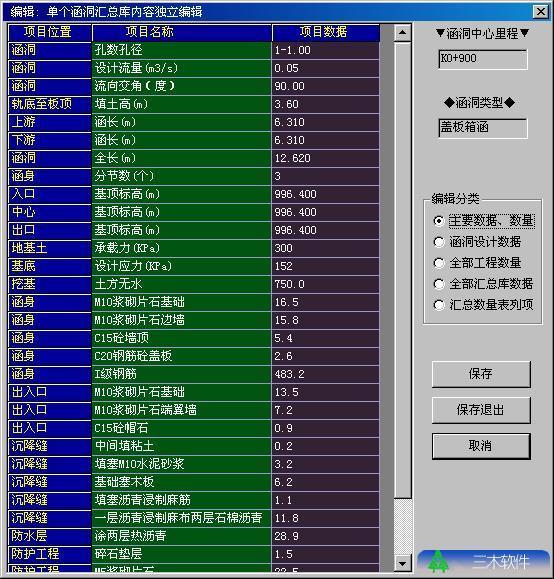This screenshot has width=554, height=579.
Task: Click the 保存 button
Action: pos(481,374)
